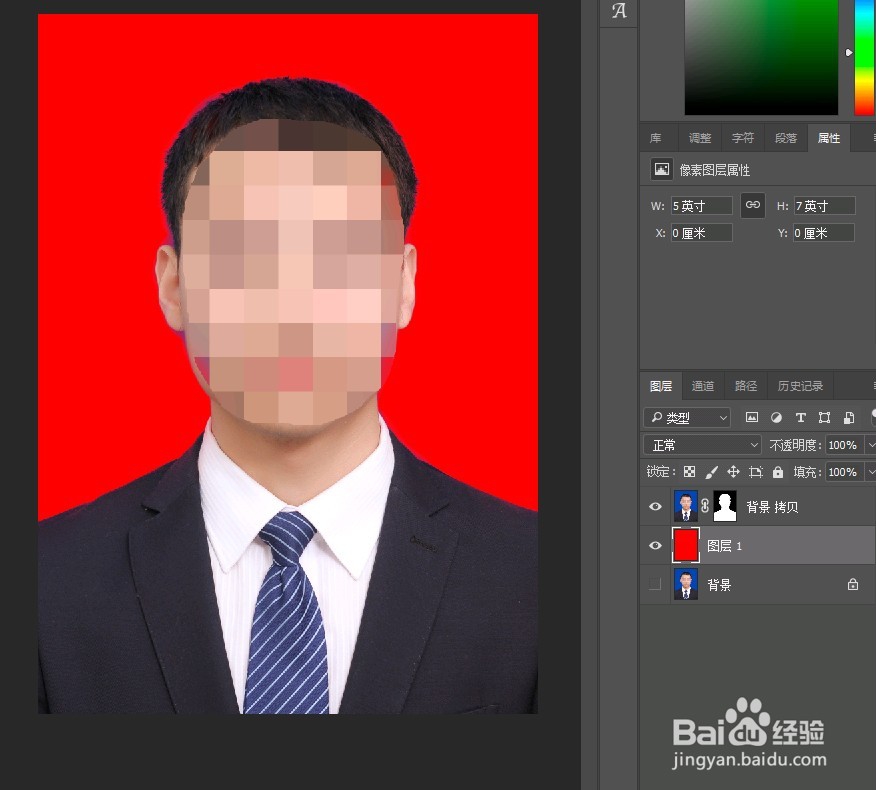
Task: Open the 调整 panel tab
Action: pyautogui.click(x=699, y=137)
